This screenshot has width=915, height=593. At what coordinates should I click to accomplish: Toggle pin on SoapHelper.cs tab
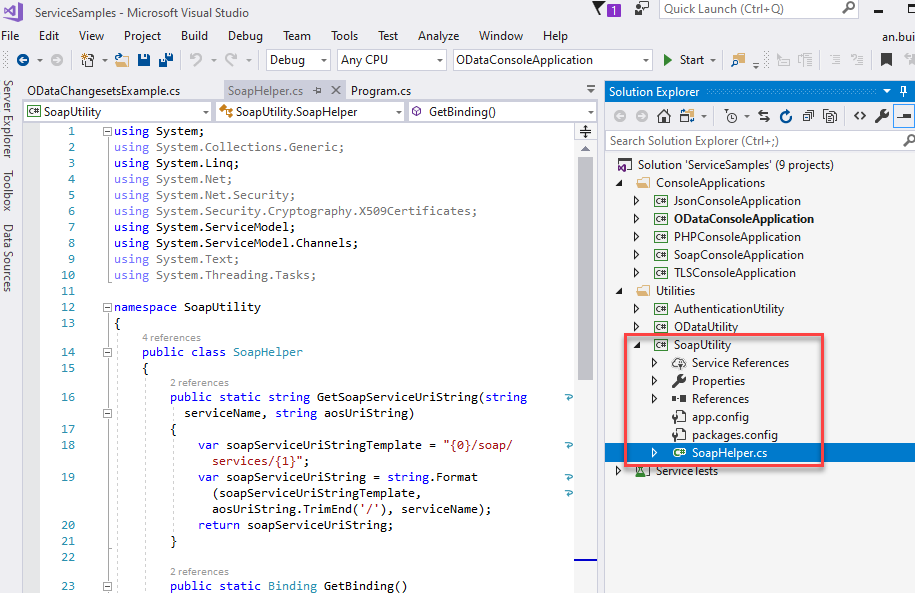tap(317, 90)
